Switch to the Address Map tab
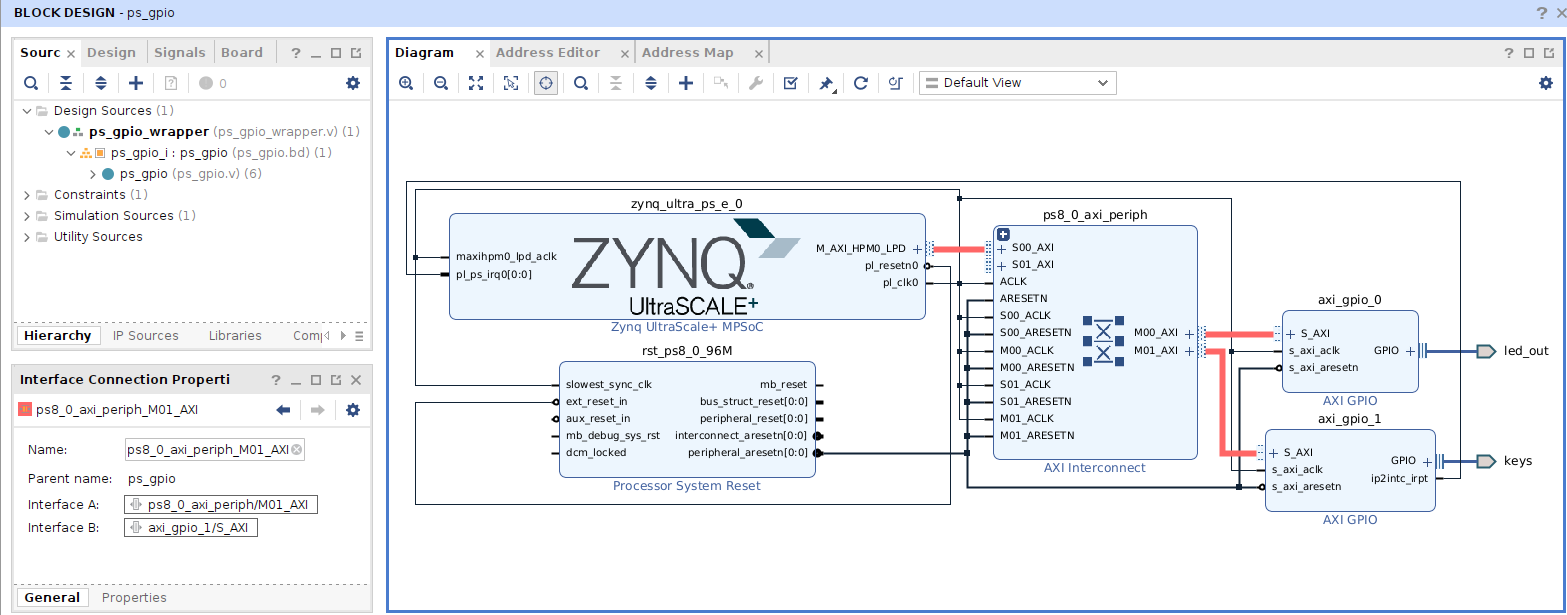Viewport: 1567px width, 615px height. click(x=688, y=53)
